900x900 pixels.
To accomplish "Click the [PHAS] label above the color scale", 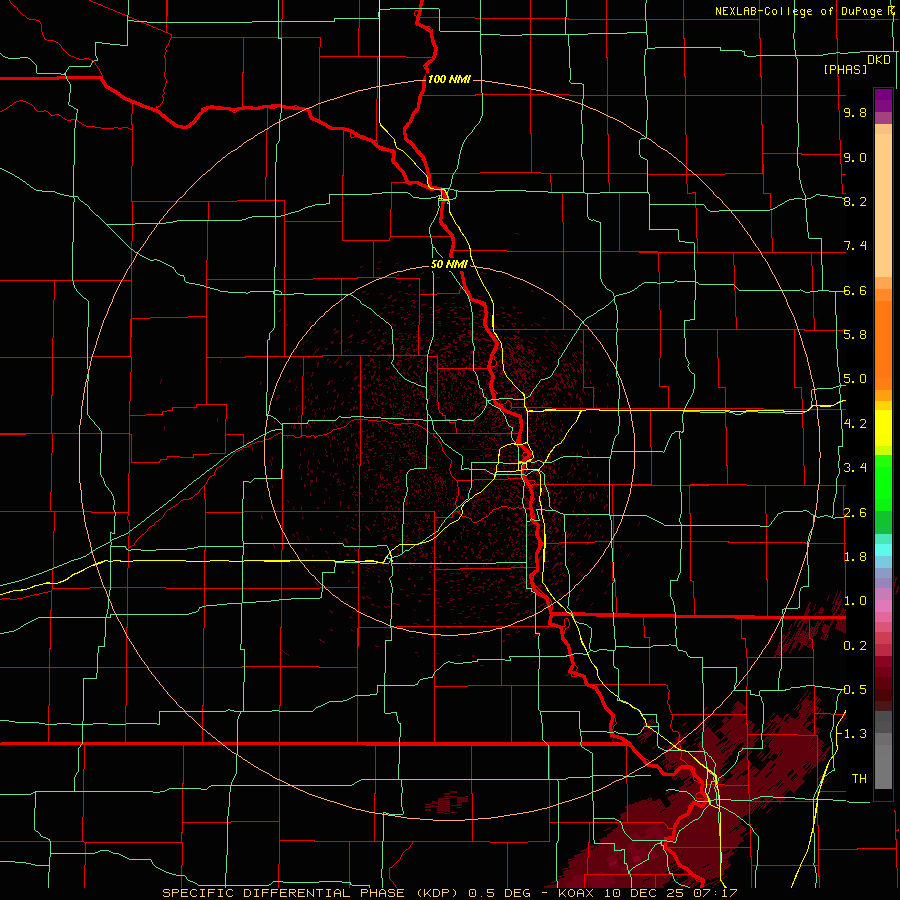I will click(845, 70).
